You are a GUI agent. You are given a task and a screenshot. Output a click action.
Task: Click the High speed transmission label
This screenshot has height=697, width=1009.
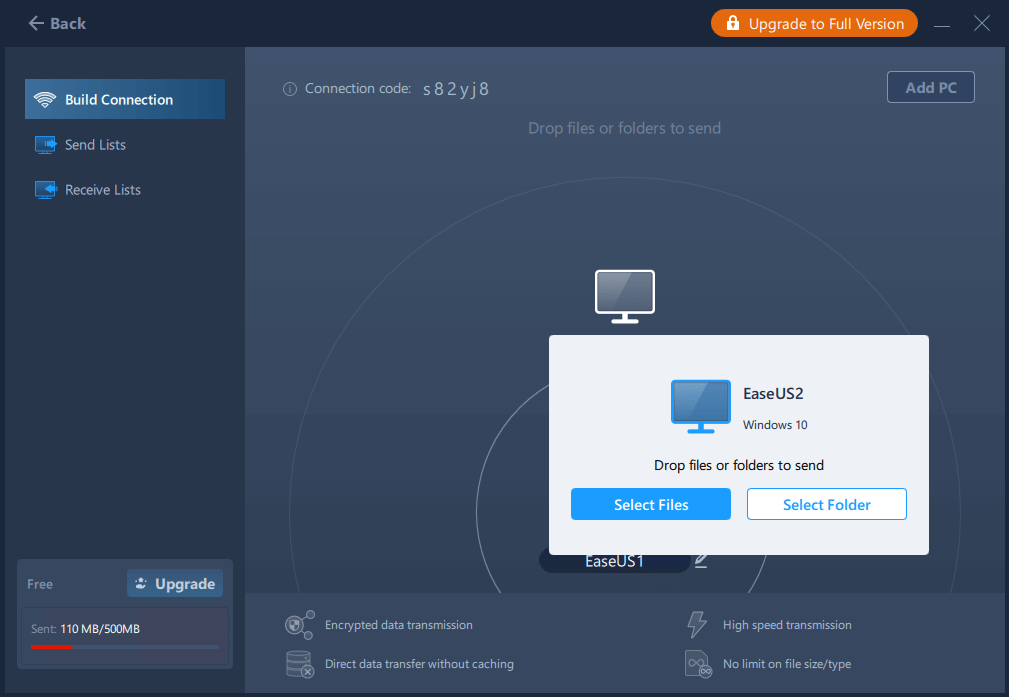[787, 625]
